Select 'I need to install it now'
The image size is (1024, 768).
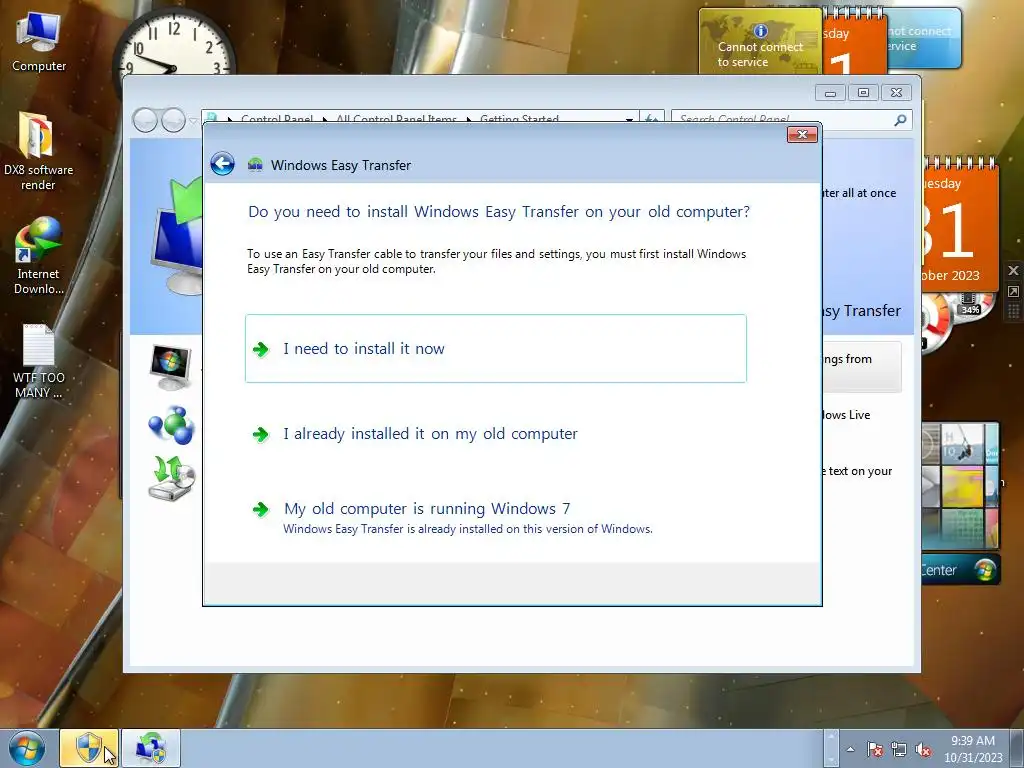click(496, 349)
